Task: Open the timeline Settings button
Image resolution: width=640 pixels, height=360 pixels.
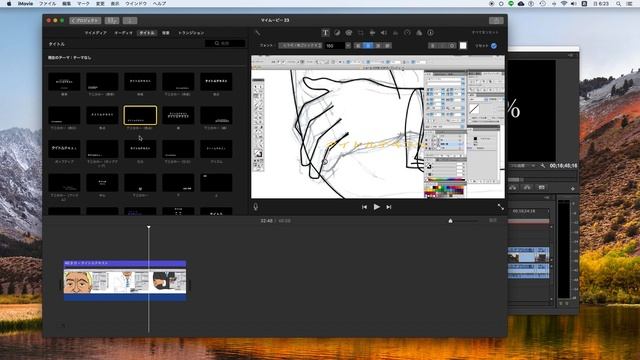Action: point(493,220)
